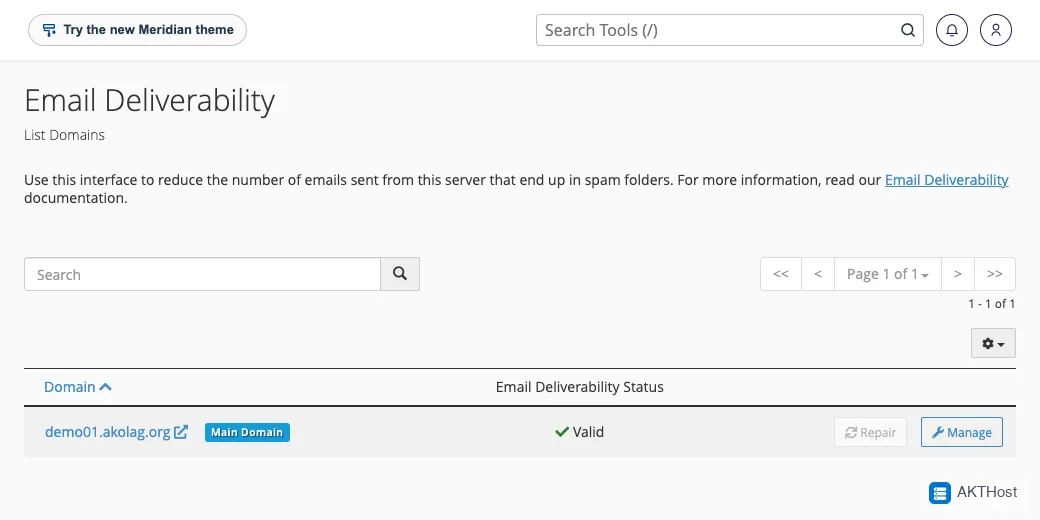Click the Email Deliverability page heading
Viewport: 1040px width, 520px height.
(150, 101)
